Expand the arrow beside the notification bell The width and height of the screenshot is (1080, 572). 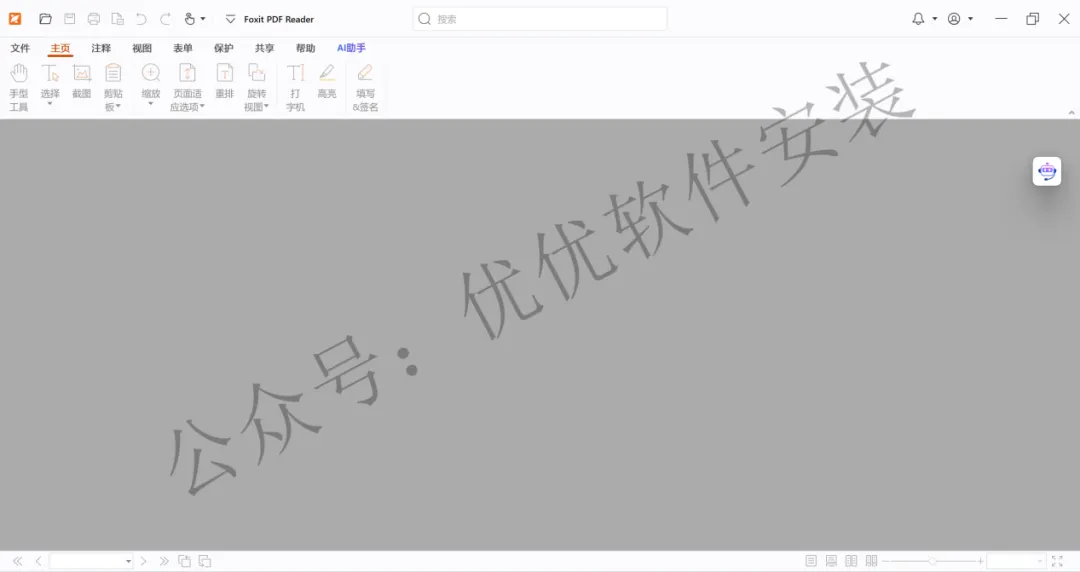point(935,19)
